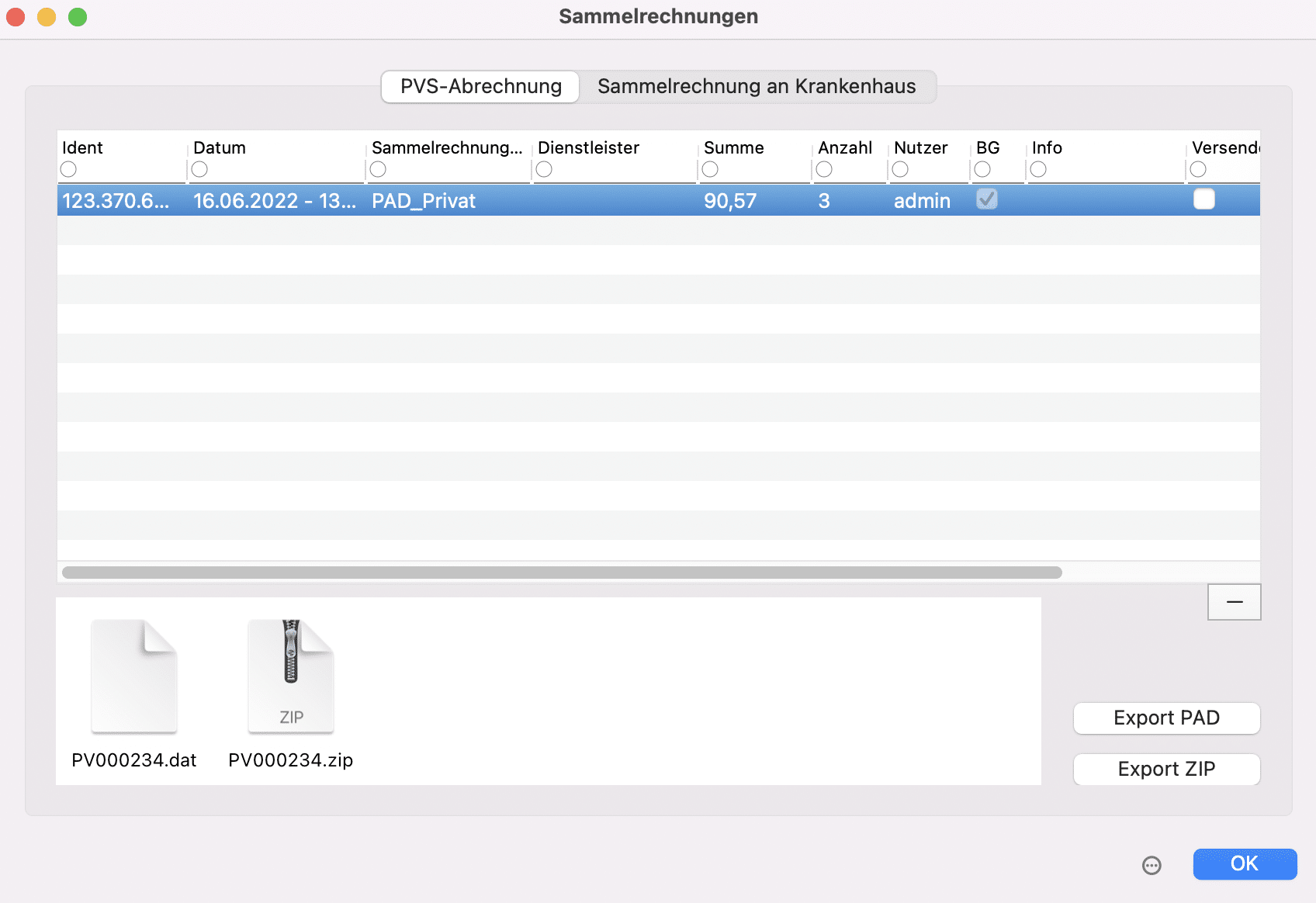Click the Summe column header
1316x903 pixels.
(x=734, y=148)
